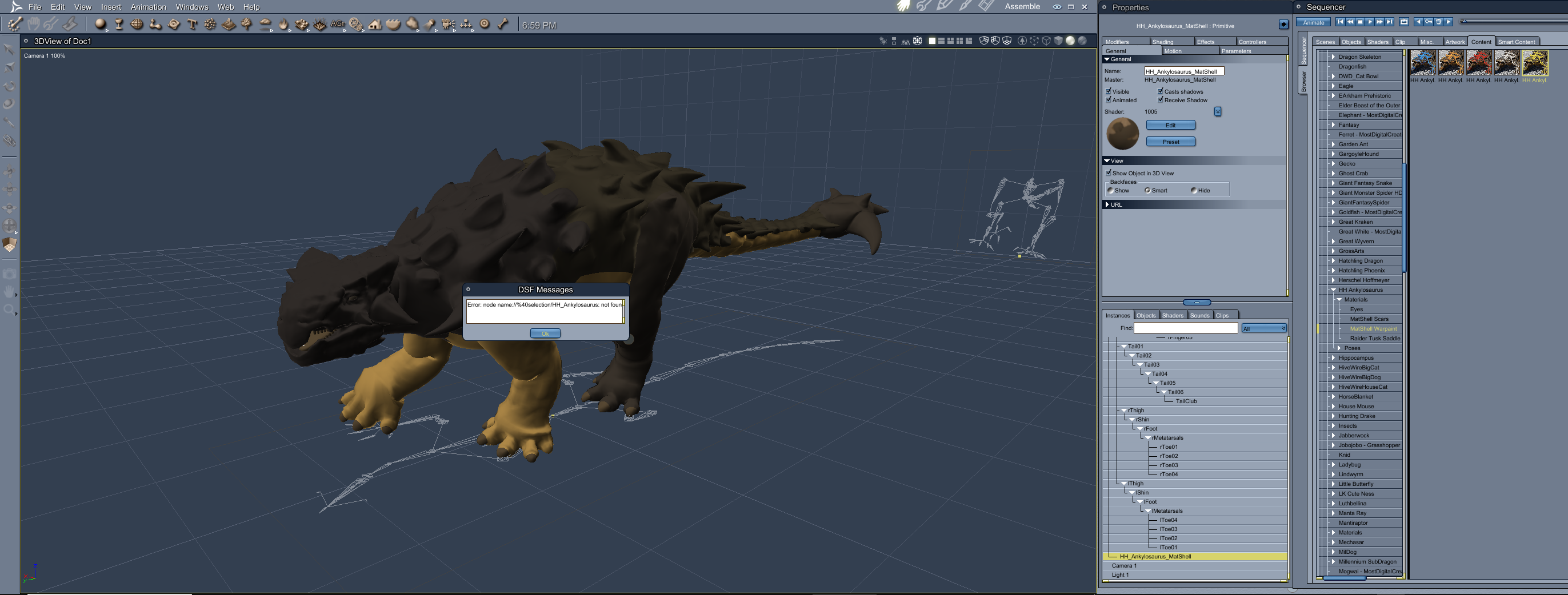Create a keyframe with the key button
Image resolution: width=1568 pixels, height=595 pixels.
(x=1429, y=22)
